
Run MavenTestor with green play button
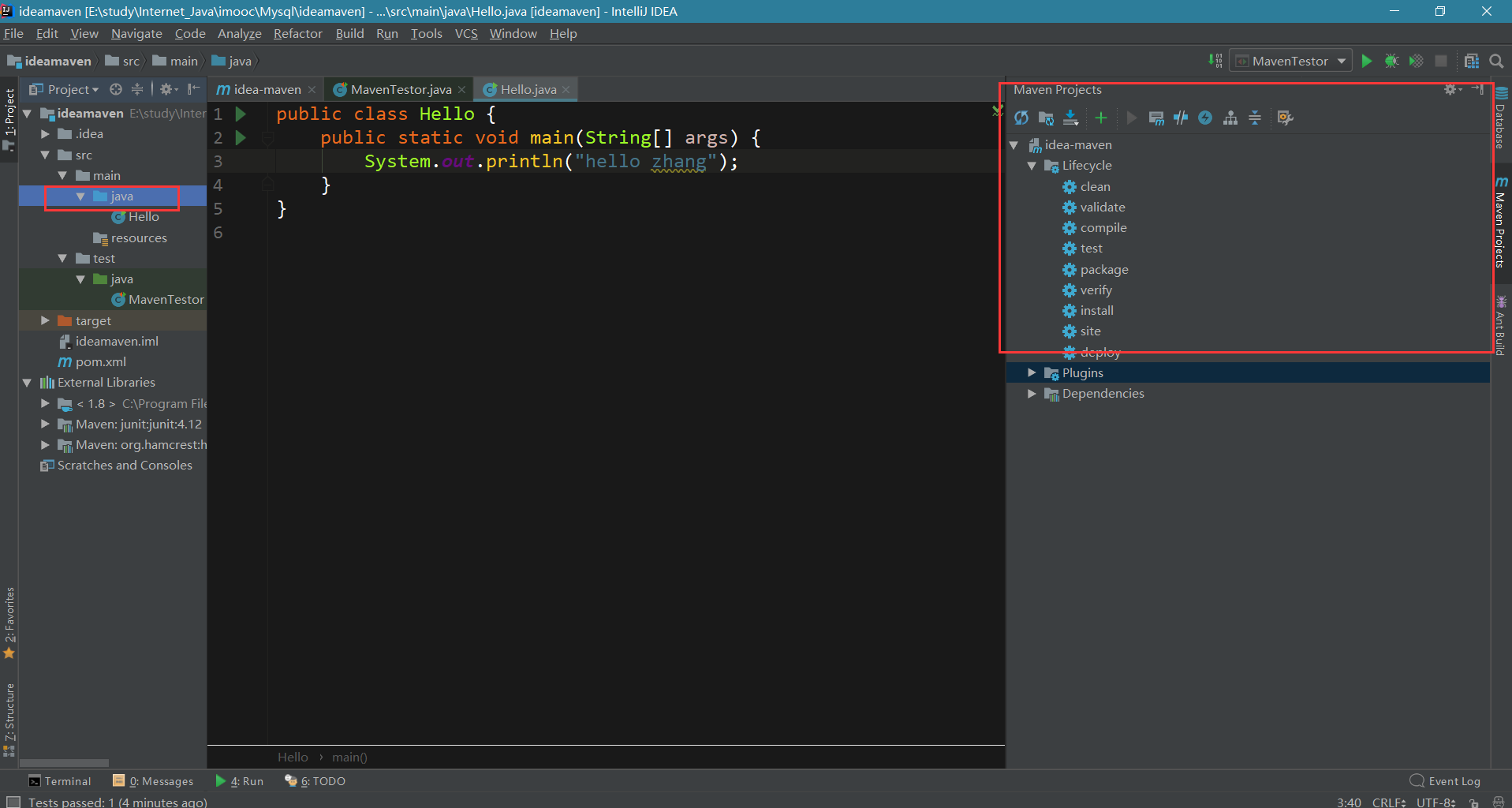(1367, 61)
